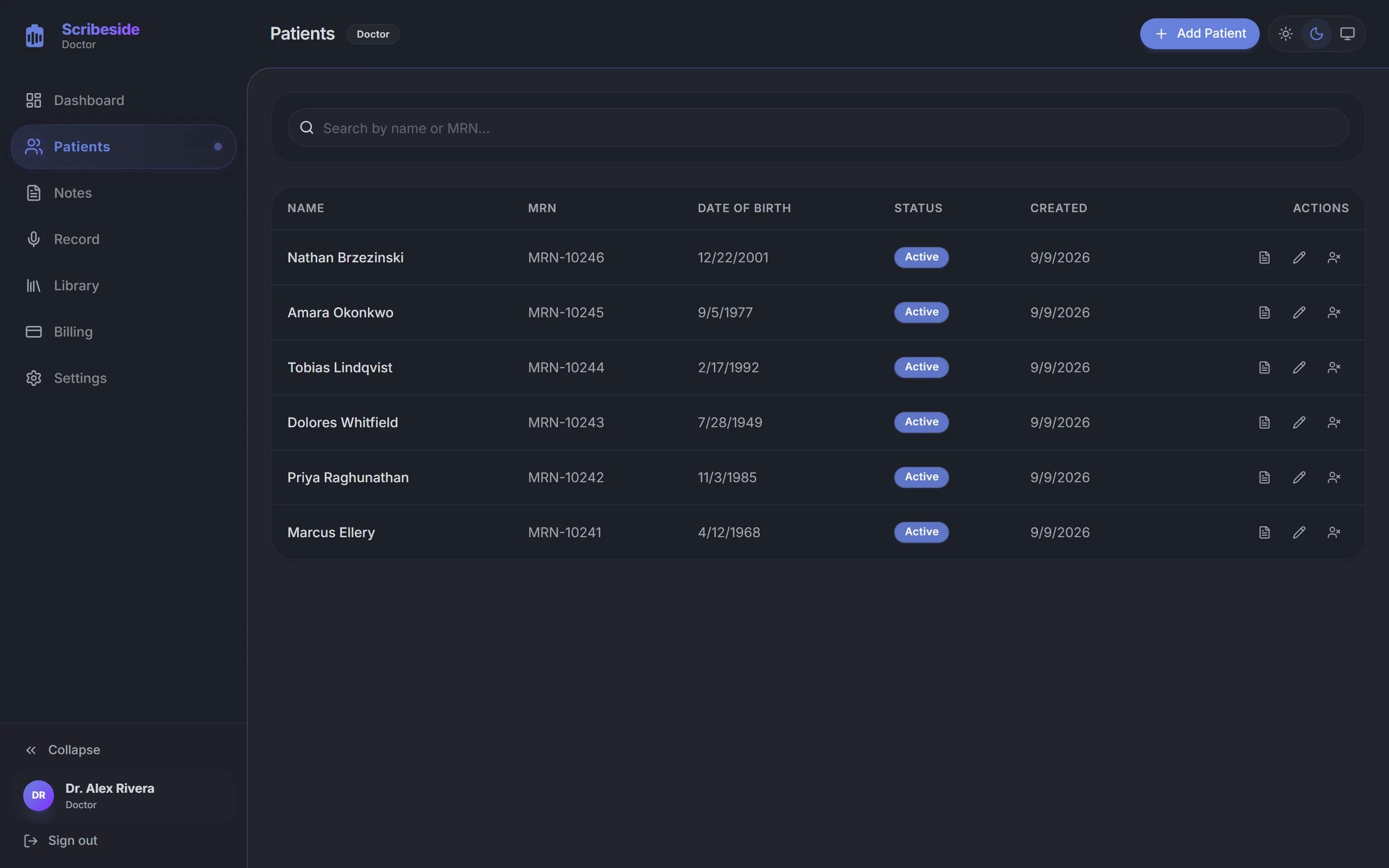The width and height of the screenshot is (1389, 868).
Task: Click user-x icon in Tobias Lindqvist row
Action: [x=1334, y=367]
